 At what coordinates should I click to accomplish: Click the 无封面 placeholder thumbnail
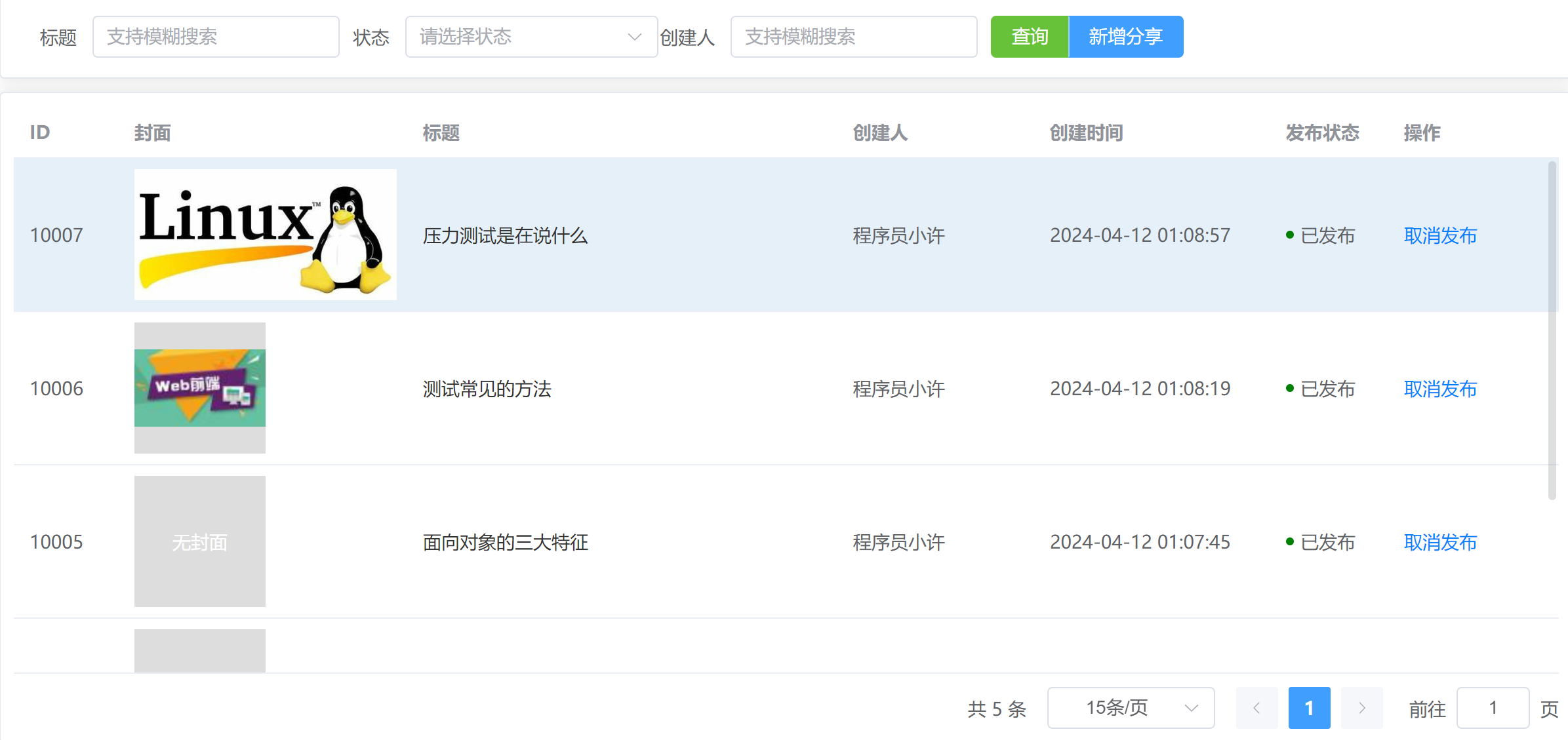click(x=199, y=541)
